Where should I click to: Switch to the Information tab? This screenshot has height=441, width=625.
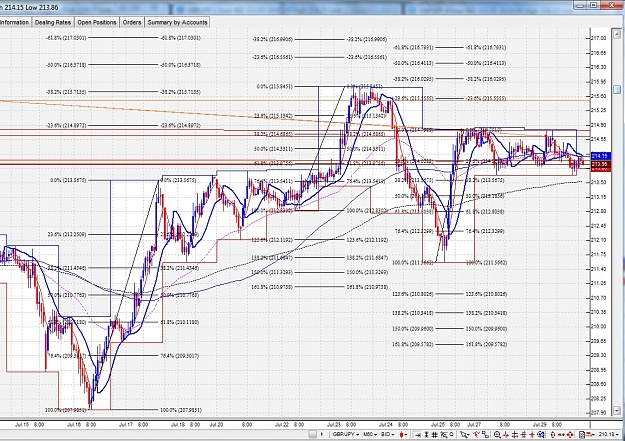[14, 22]
